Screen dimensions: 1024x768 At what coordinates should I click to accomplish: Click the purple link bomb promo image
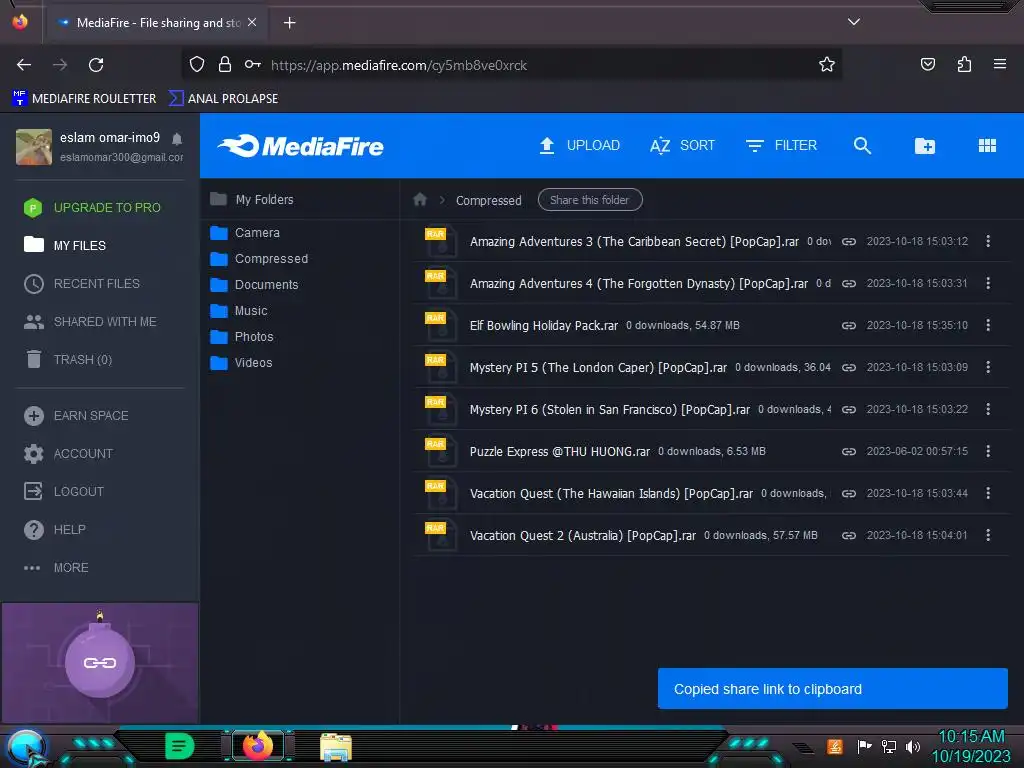pyautogui.click(x=100, y=663)
